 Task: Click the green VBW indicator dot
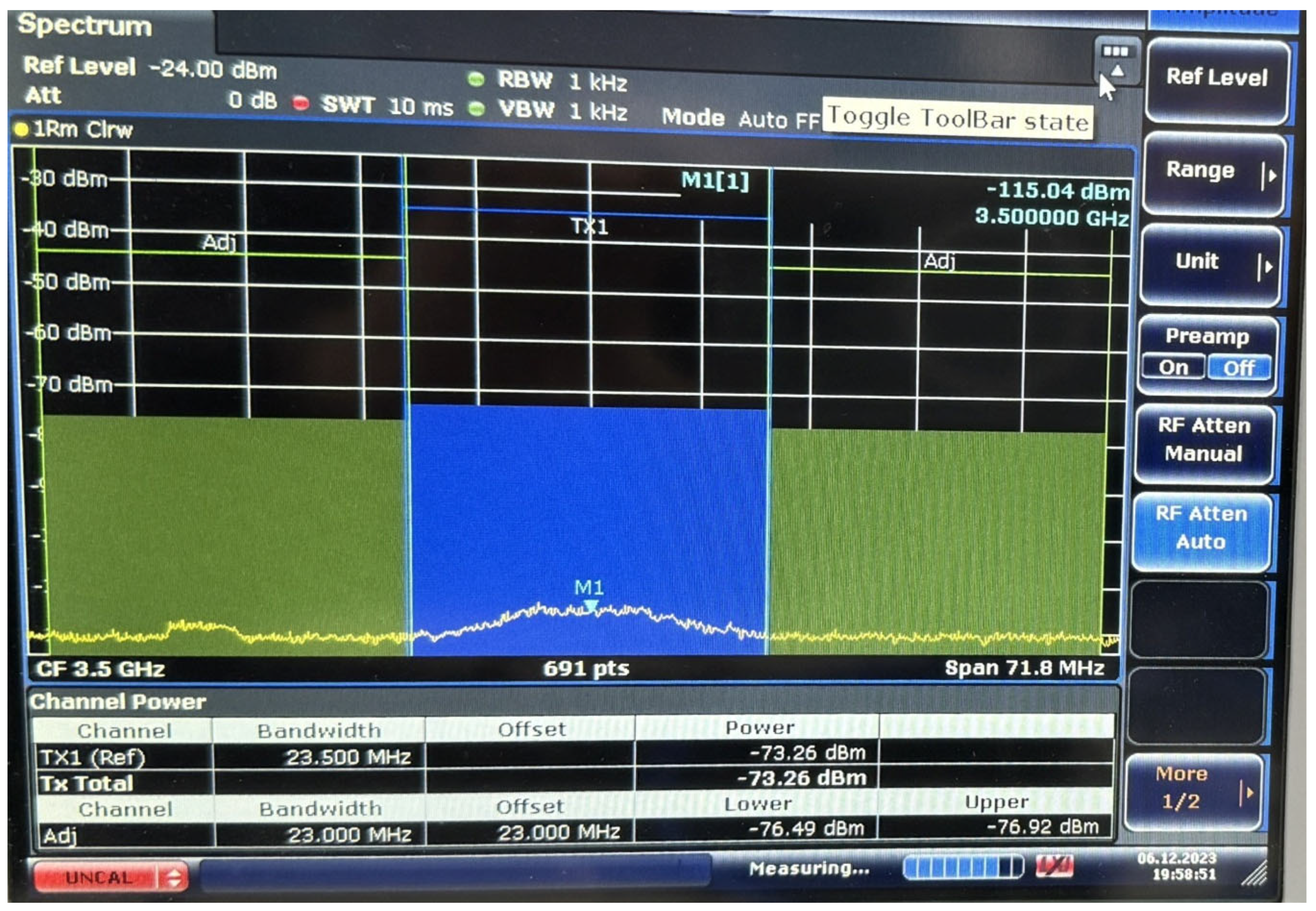pos(476,108)
